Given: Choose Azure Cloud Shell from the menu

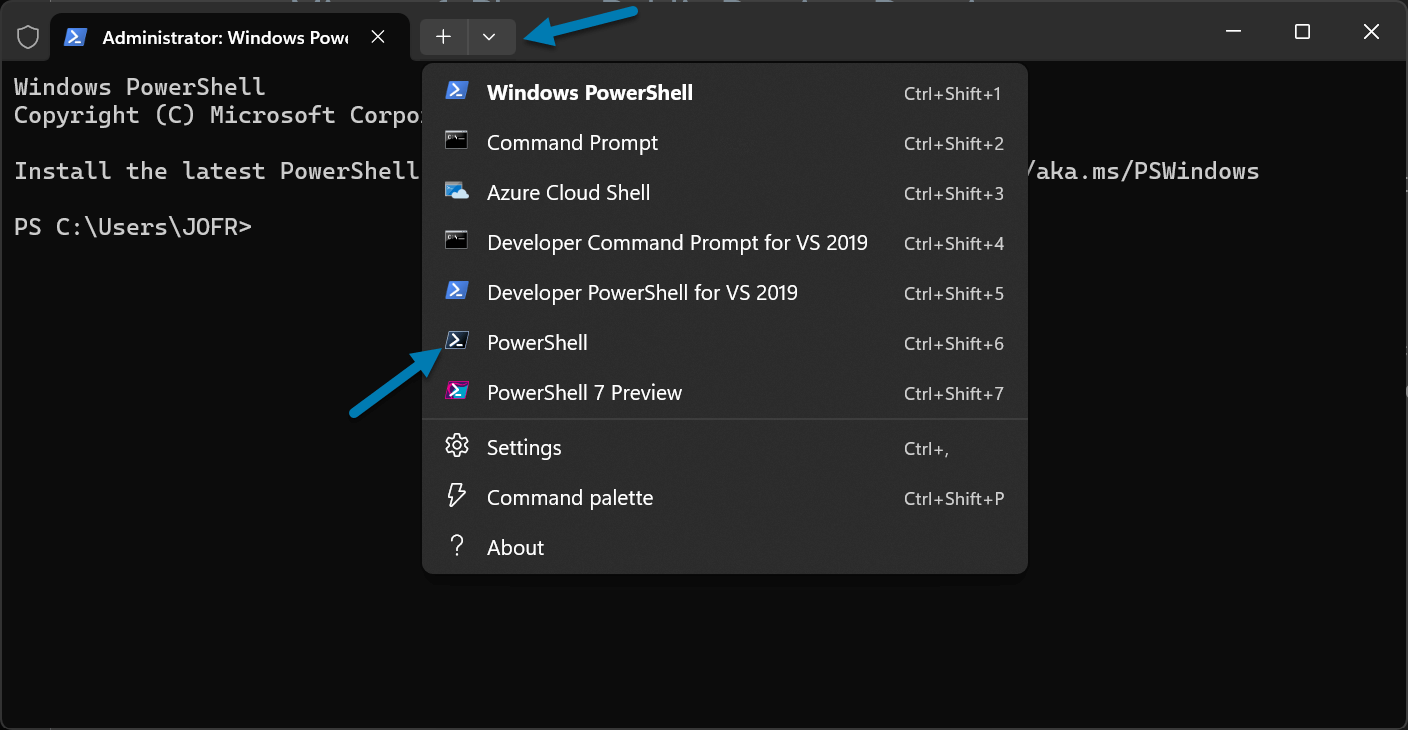Looking at the screenshot, I should (568, 193).
